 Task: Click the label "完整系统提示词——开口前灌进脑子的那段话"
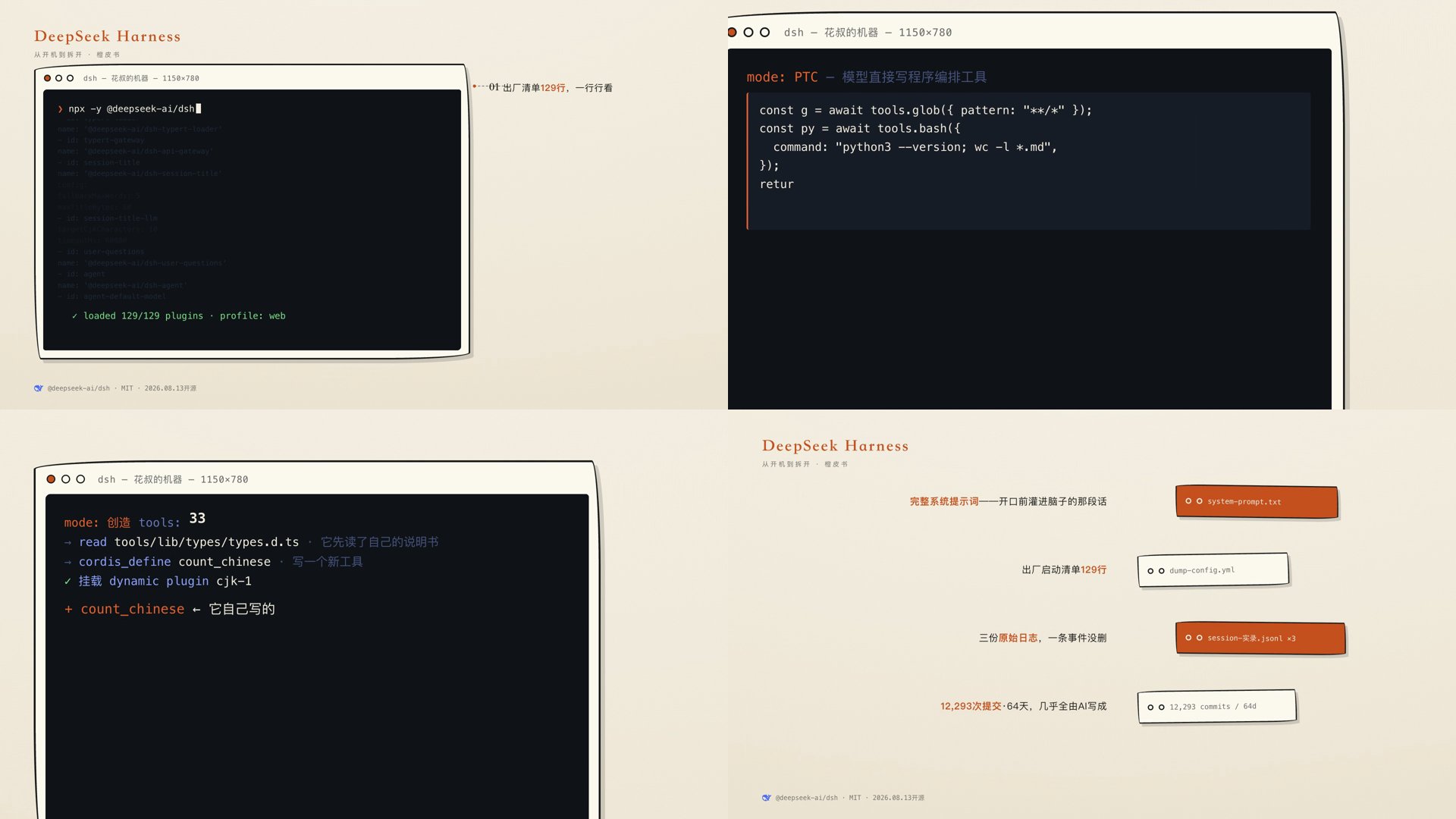(x=1008, y=502)
